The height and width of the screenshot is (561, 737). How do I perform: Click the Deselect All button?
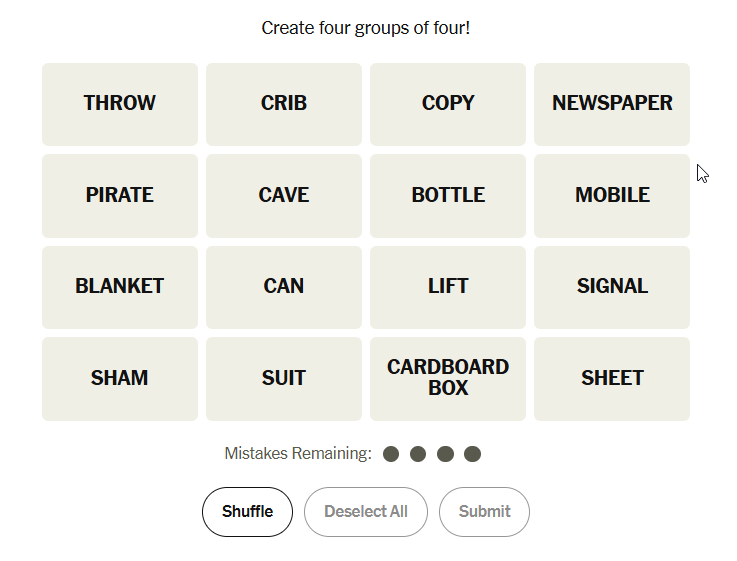click(x=366, y=512)
